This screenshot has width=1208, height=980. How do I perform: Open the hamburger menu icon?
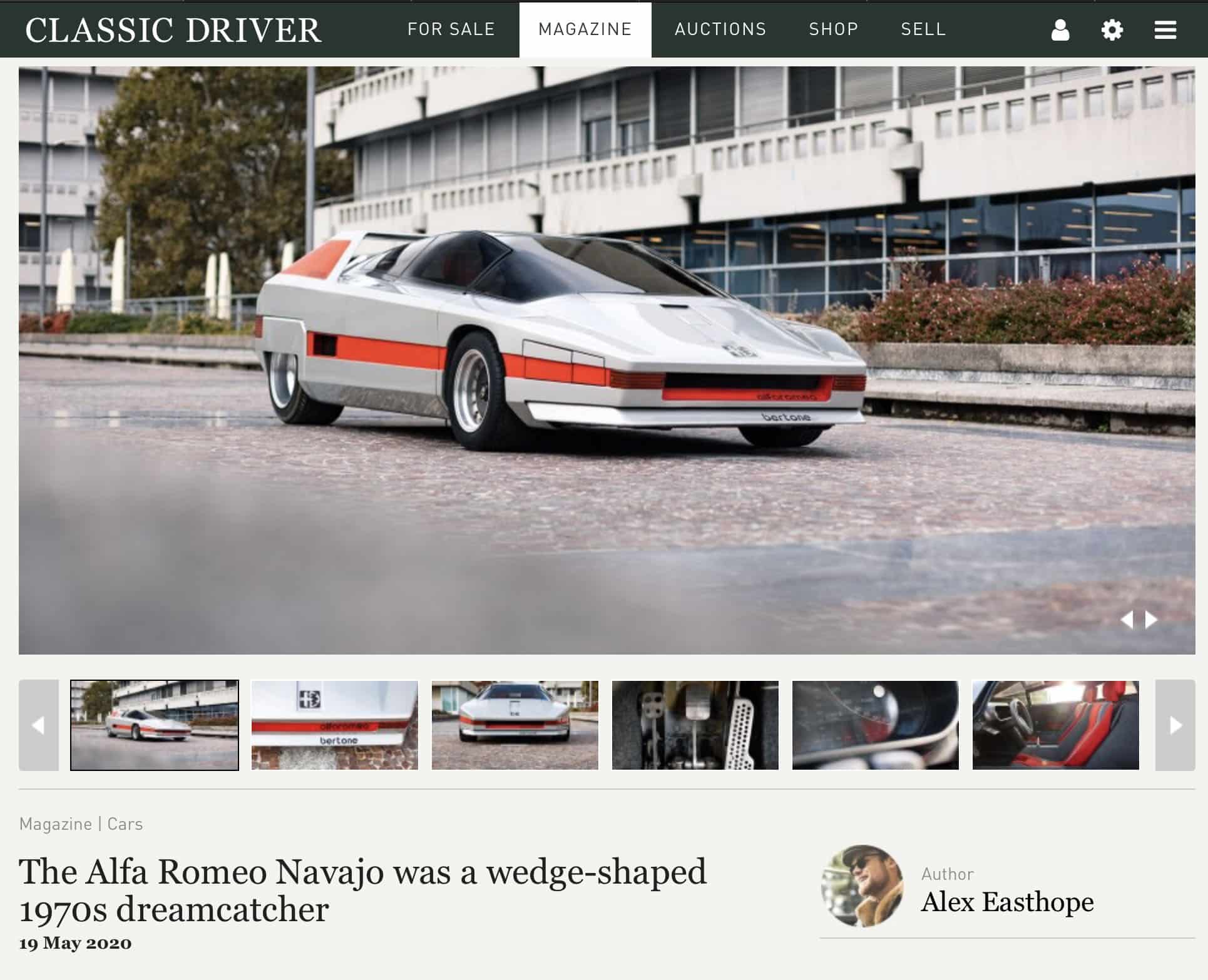1165,29
